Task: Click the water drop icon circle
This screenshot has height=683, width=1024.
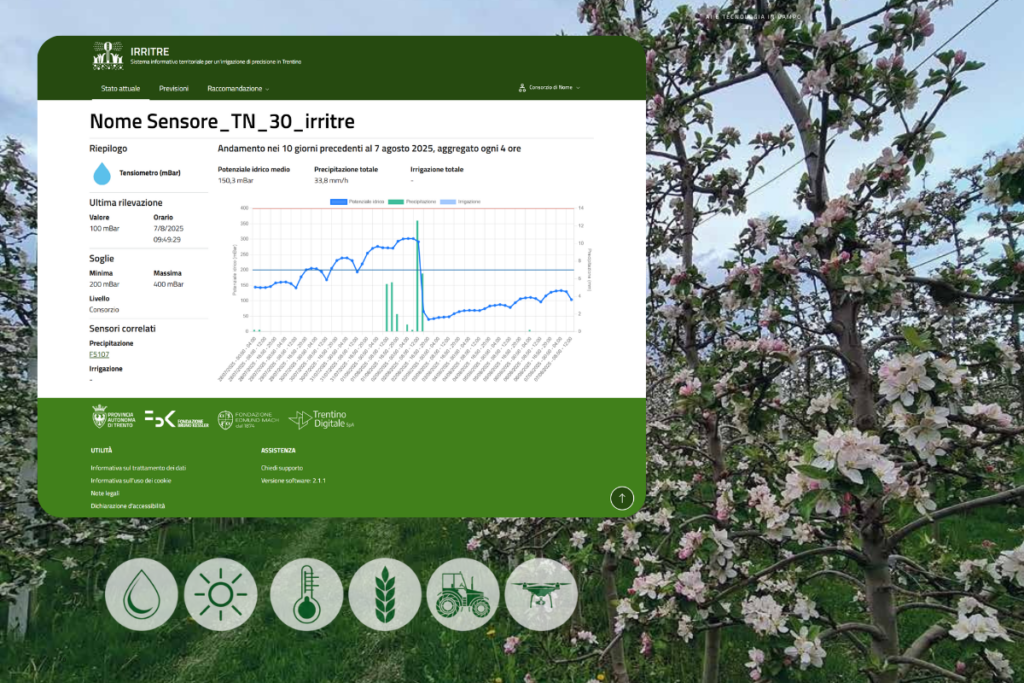Action: (141, 593)
